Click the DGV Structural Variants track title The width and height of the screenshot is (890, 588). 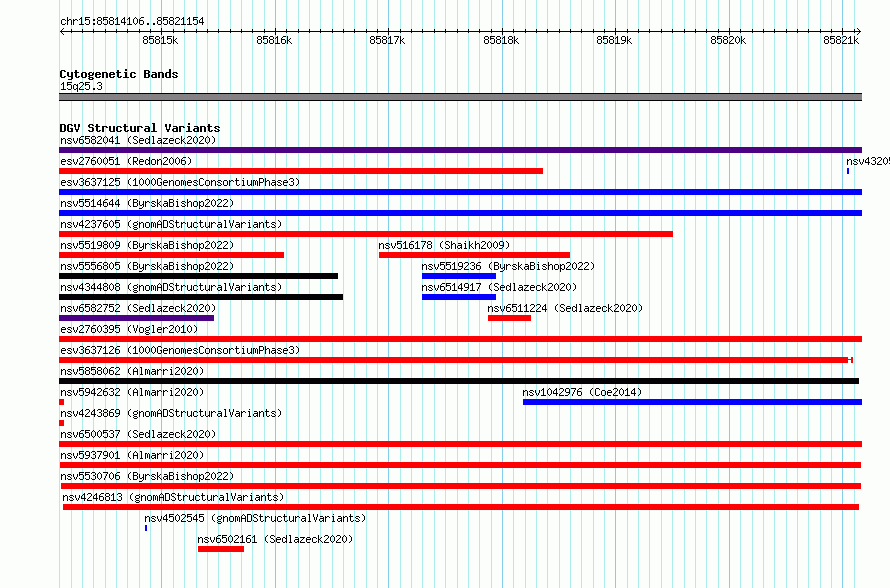pos(140,128)
